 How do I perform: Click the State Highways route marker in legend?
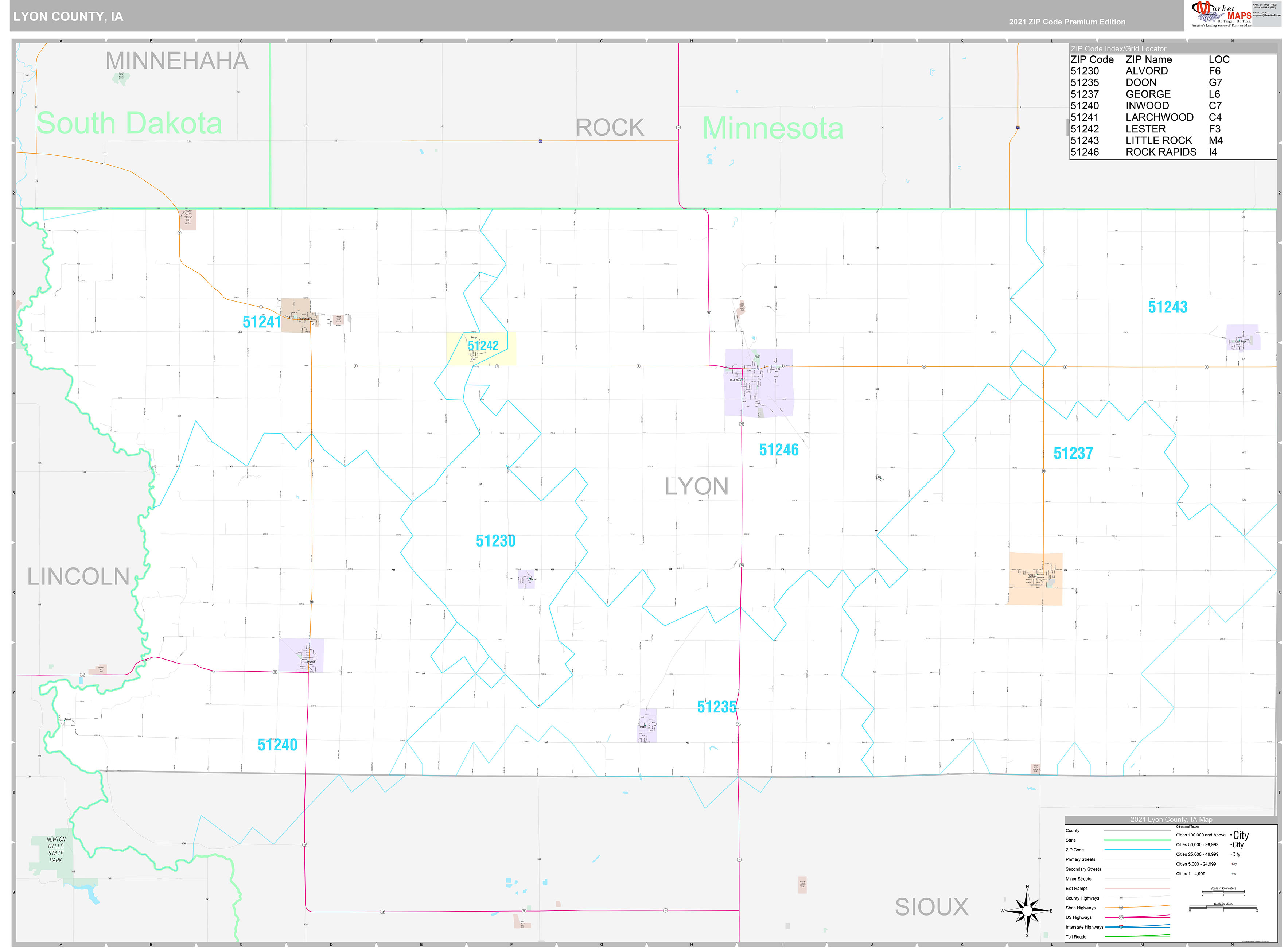tap(1121, 908)
